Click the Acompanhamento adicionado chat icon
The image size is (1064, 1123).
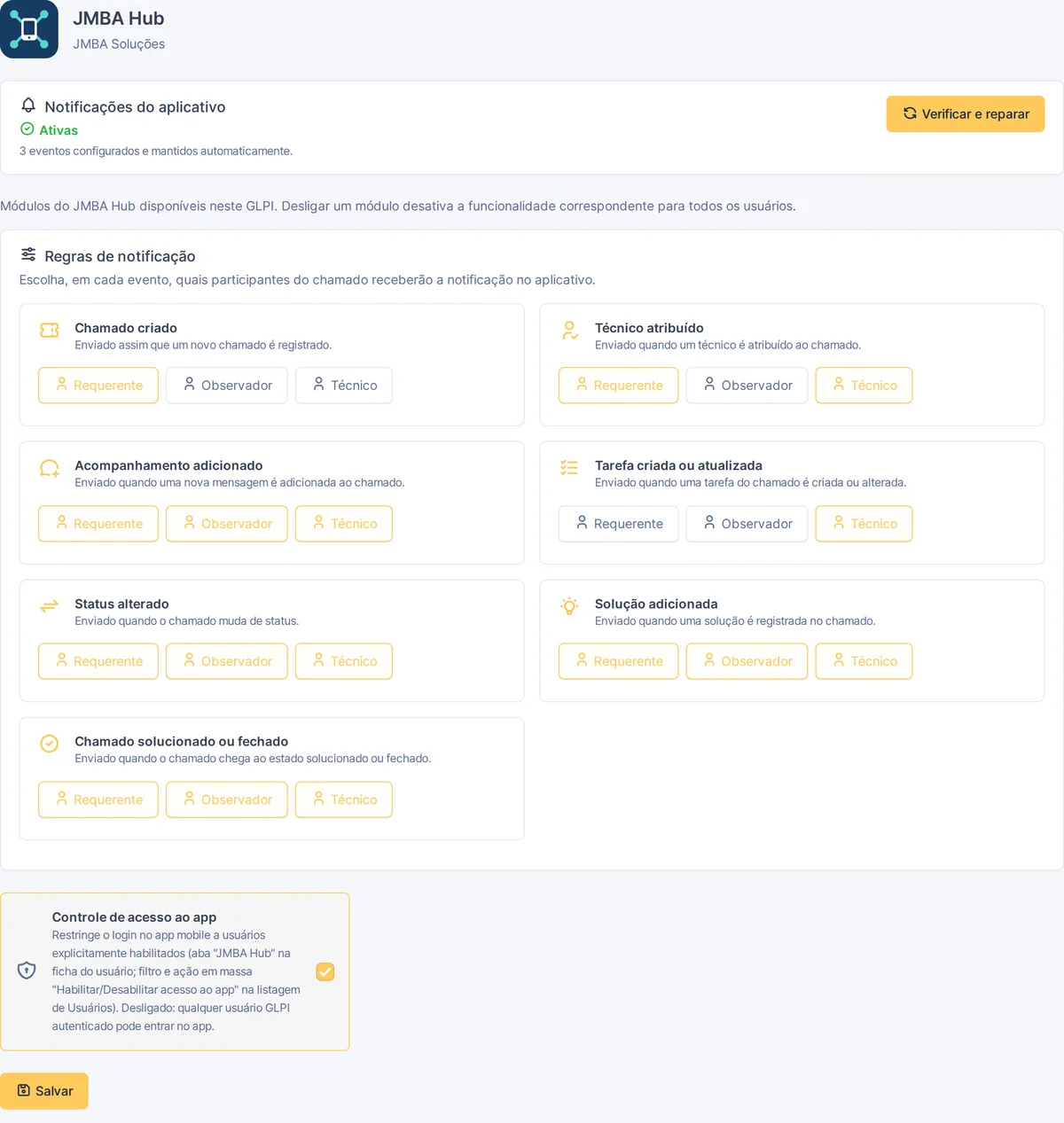point(50,468)
